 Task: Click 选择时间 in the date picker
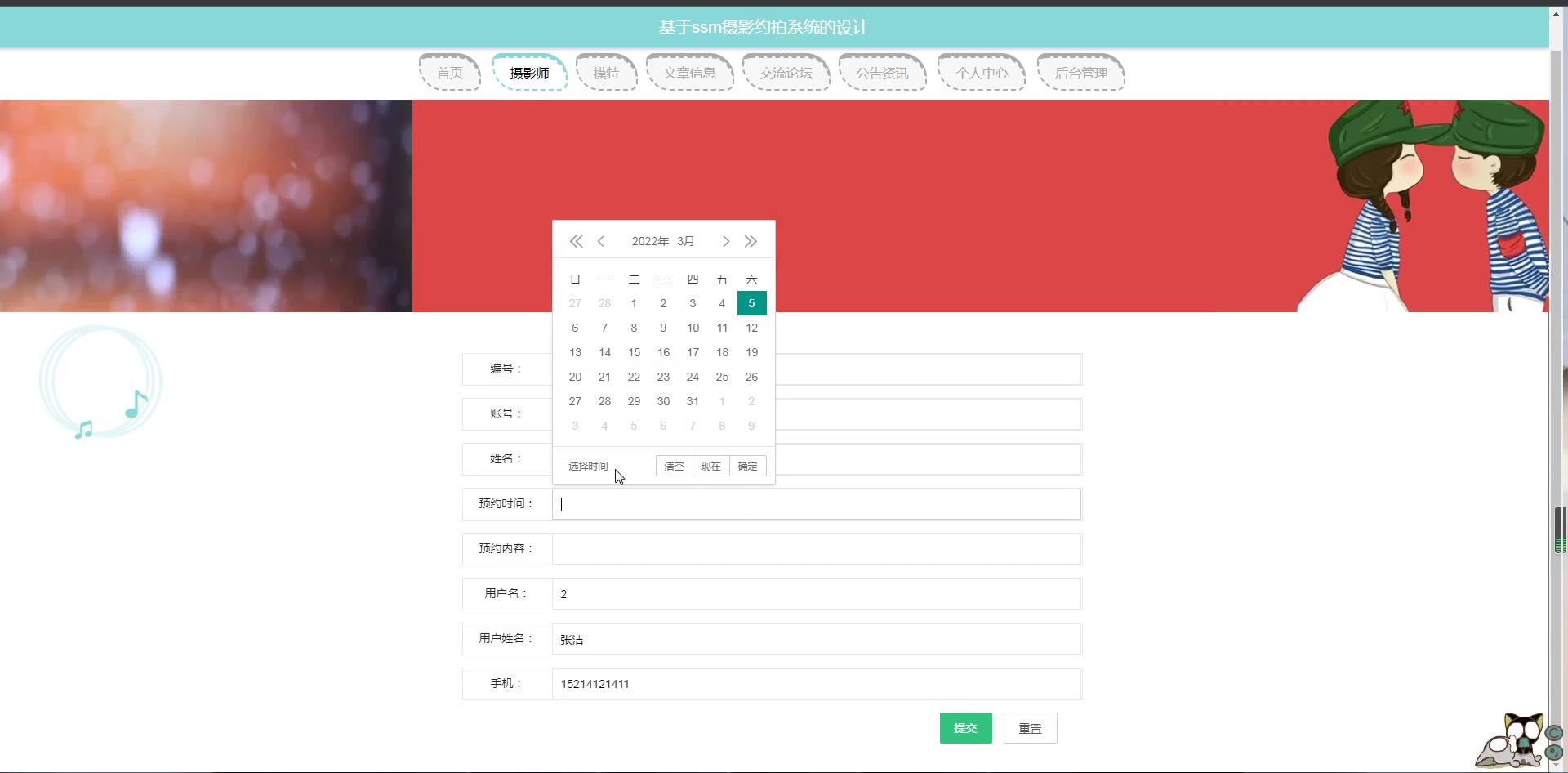click(x=588, y=466)
